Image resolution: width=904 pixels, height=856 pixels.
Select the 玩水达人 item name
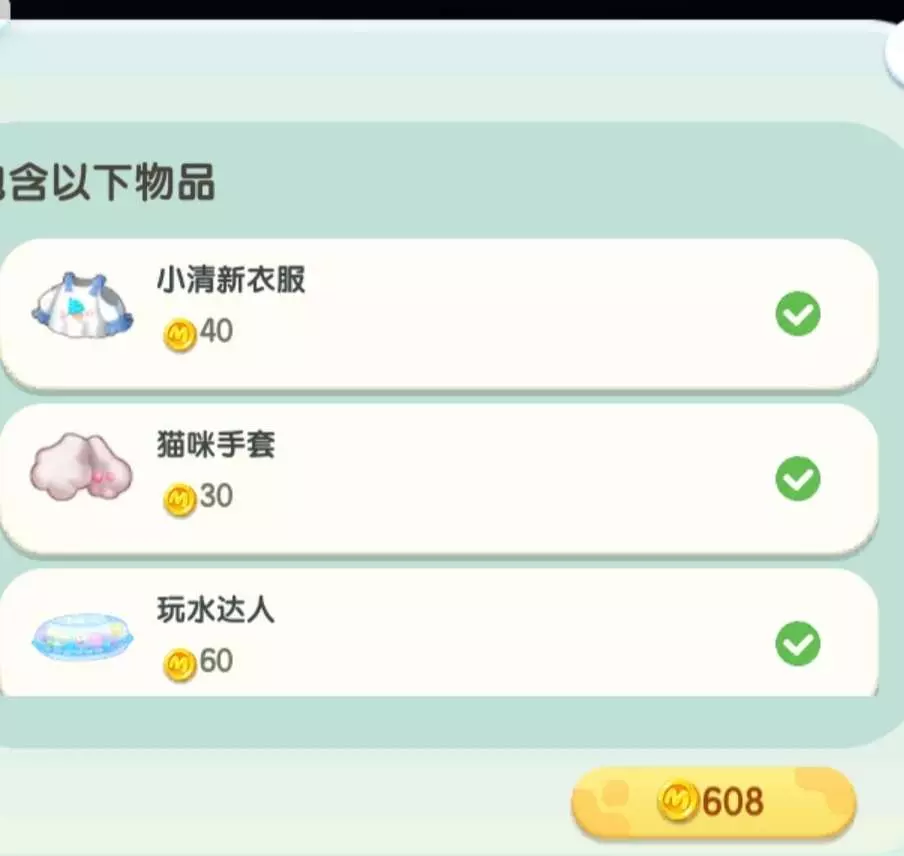click(x=216, y=609)
